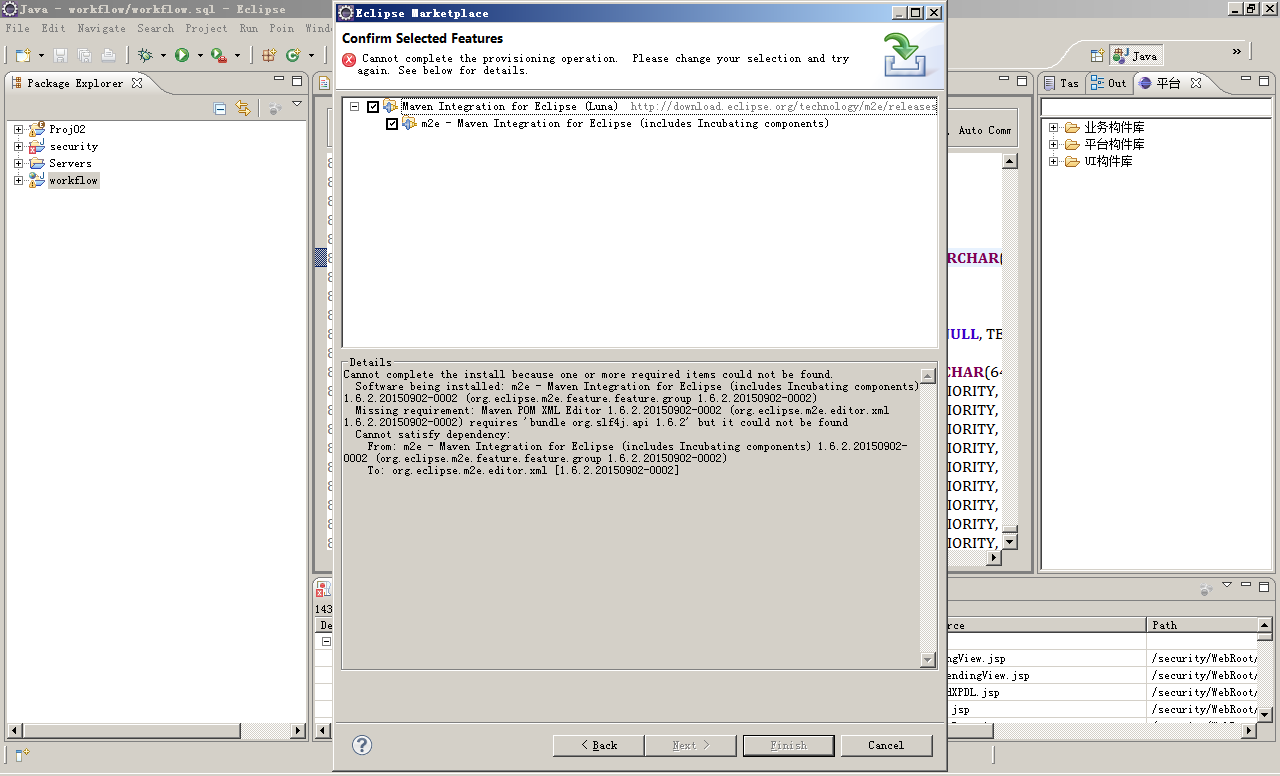Click the green Run icon
The width and height of the screenshot is (1280, 776).
pos(182,55)
